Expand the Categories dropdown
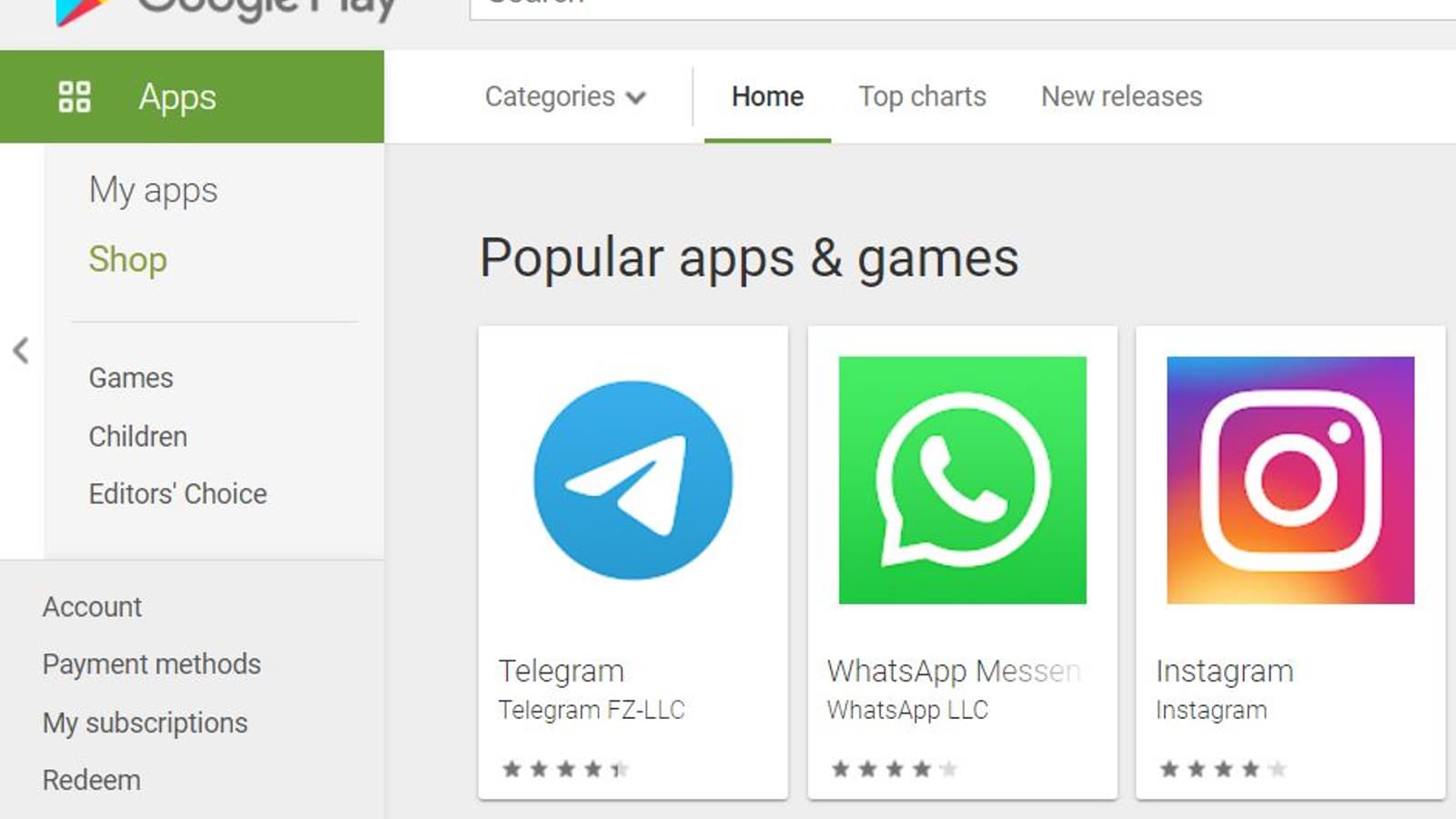 (565, 96)
